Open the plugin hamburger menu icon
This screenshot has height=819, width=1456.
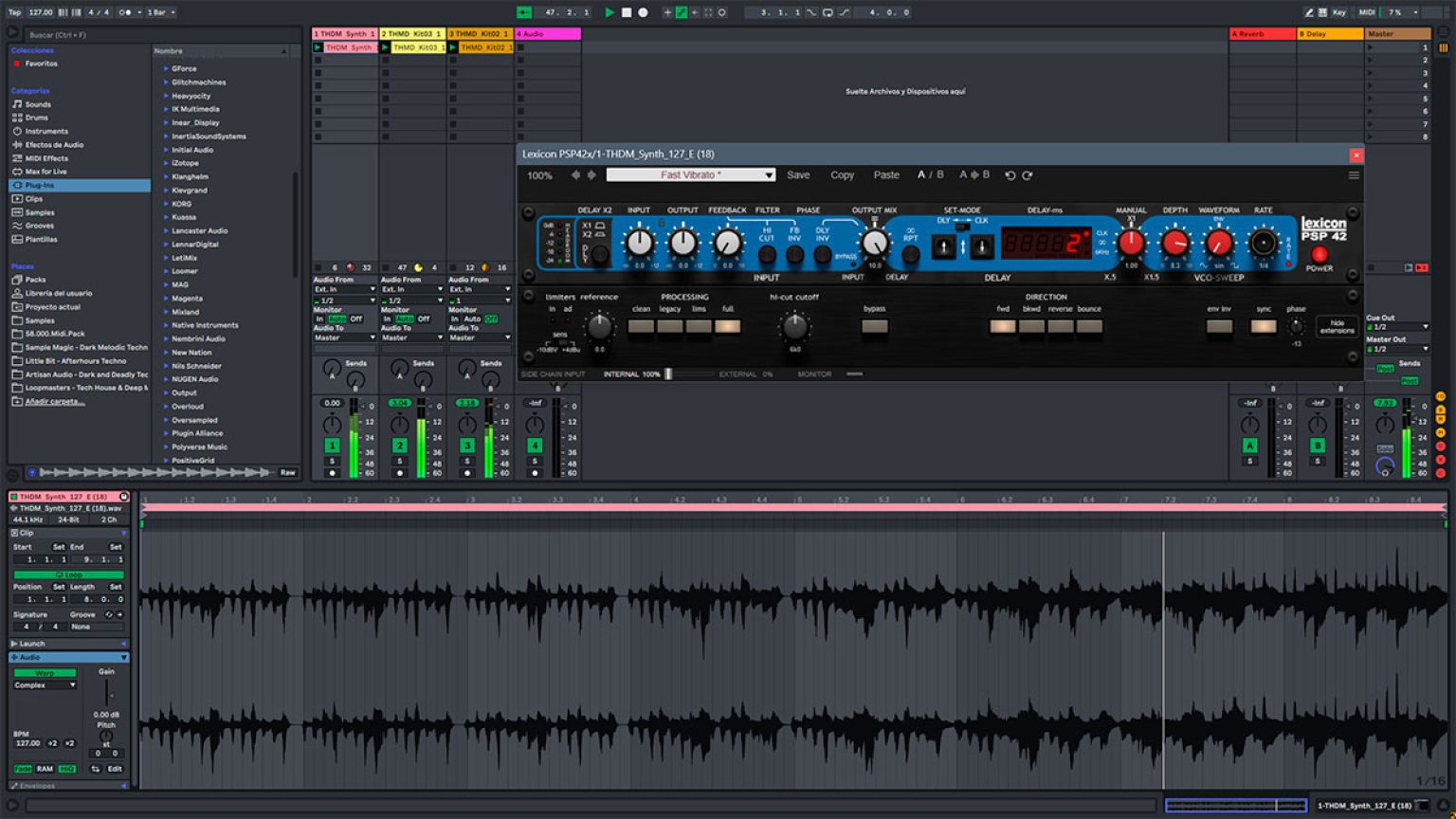1354,175
